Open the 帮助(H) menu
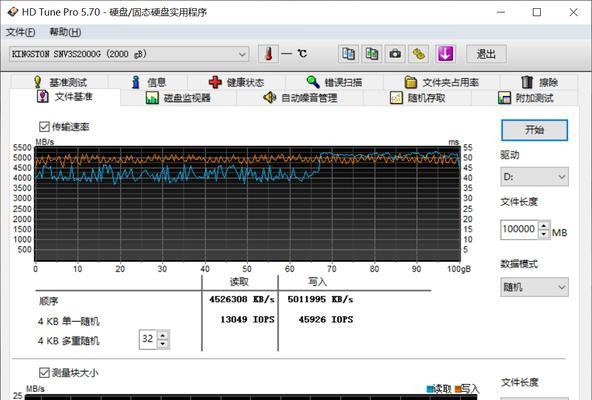 click(65, 32)
